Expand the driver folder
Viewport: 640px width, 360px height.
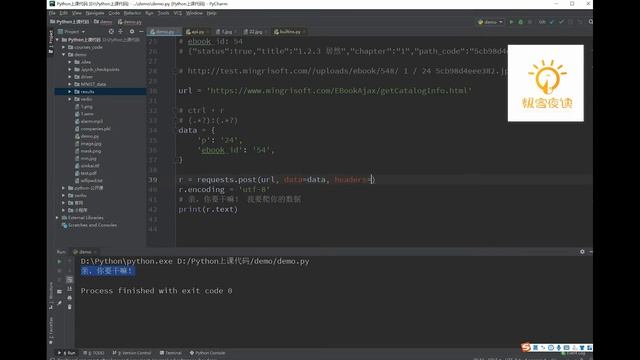(70, 77)
